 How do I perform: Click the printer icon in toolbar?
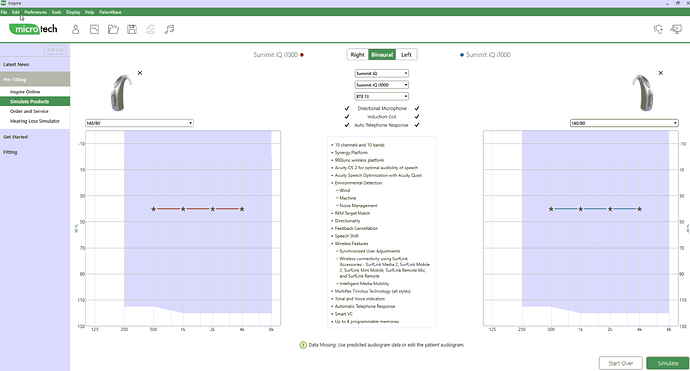coord(150,29)
